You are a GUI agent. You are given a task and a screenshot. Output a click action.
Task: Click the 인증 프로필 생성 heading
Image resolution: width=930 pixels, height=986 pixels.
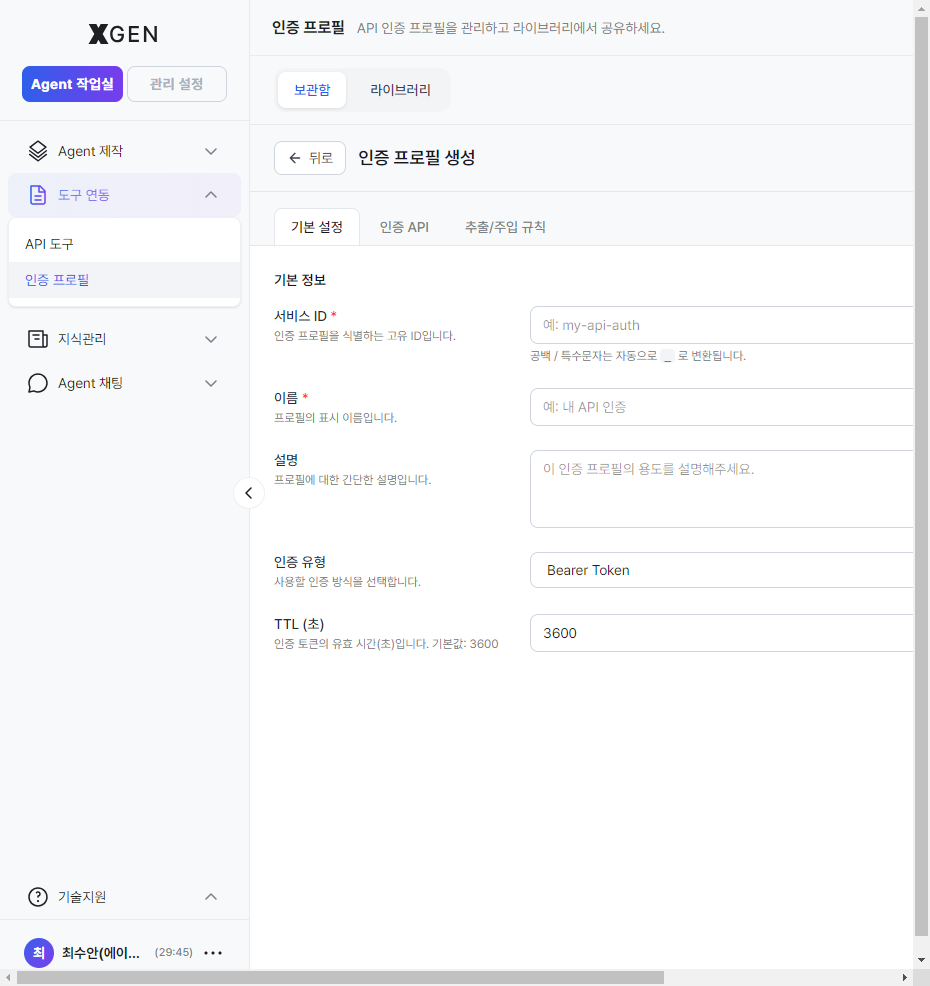click(416, 157)
